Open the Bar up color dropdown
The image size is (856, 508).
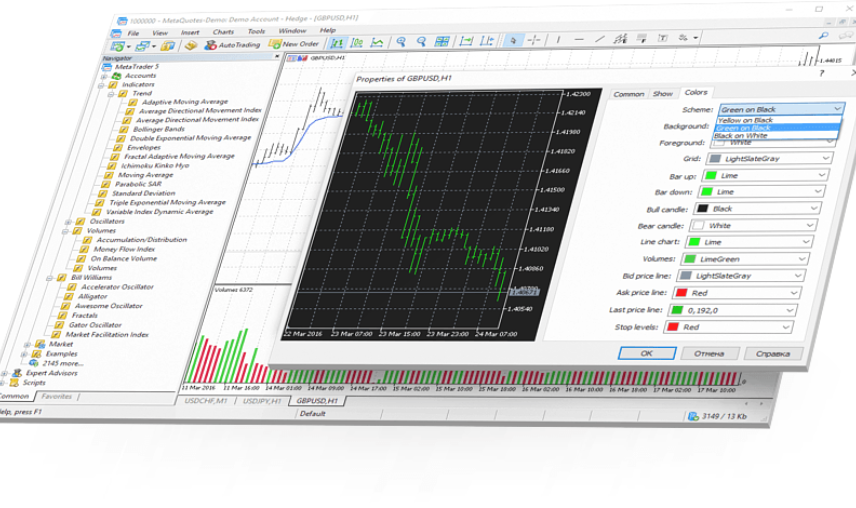[764, 175]
